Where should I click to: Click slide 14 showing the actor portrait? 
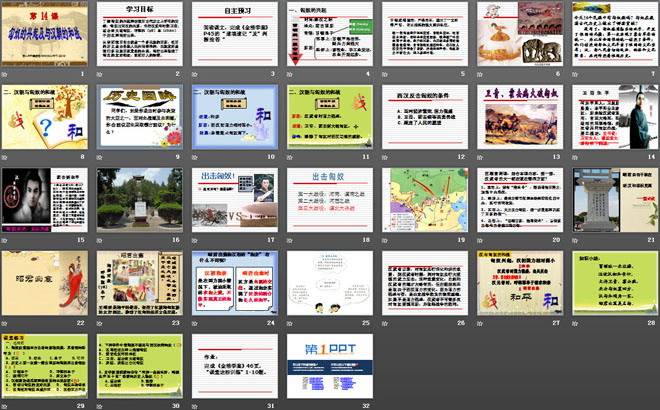click(614, 116)
